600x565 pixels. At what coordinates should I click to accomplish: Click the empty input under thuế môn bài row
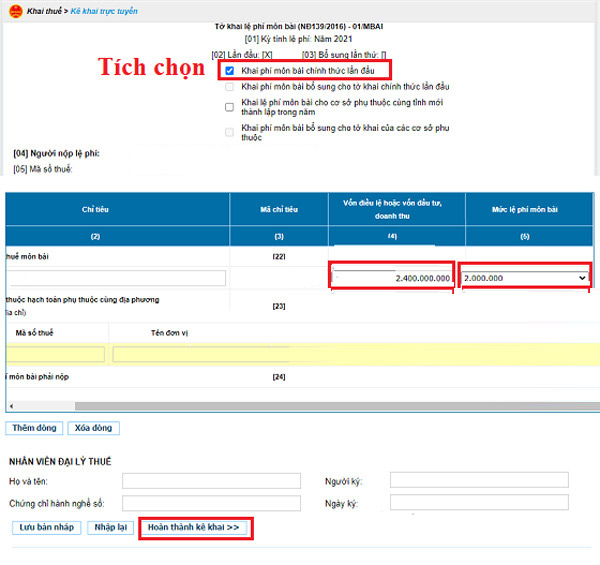pyautogui.click(x=116, y=278)
